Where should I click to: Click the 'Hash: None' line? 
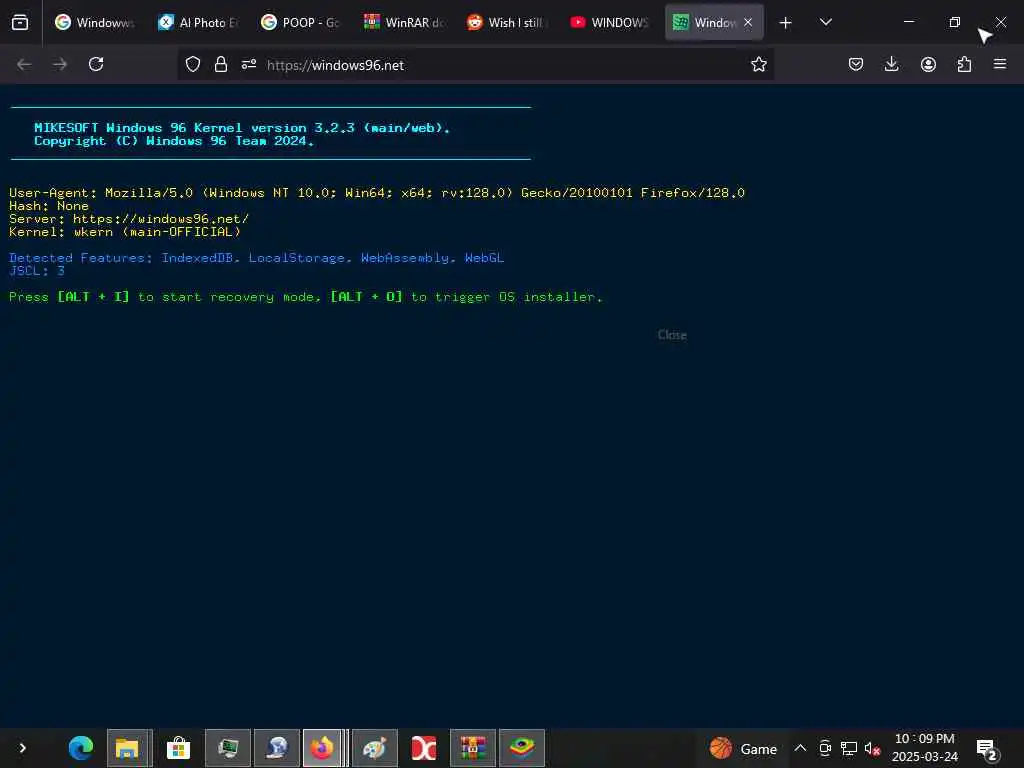coord(49,206)
